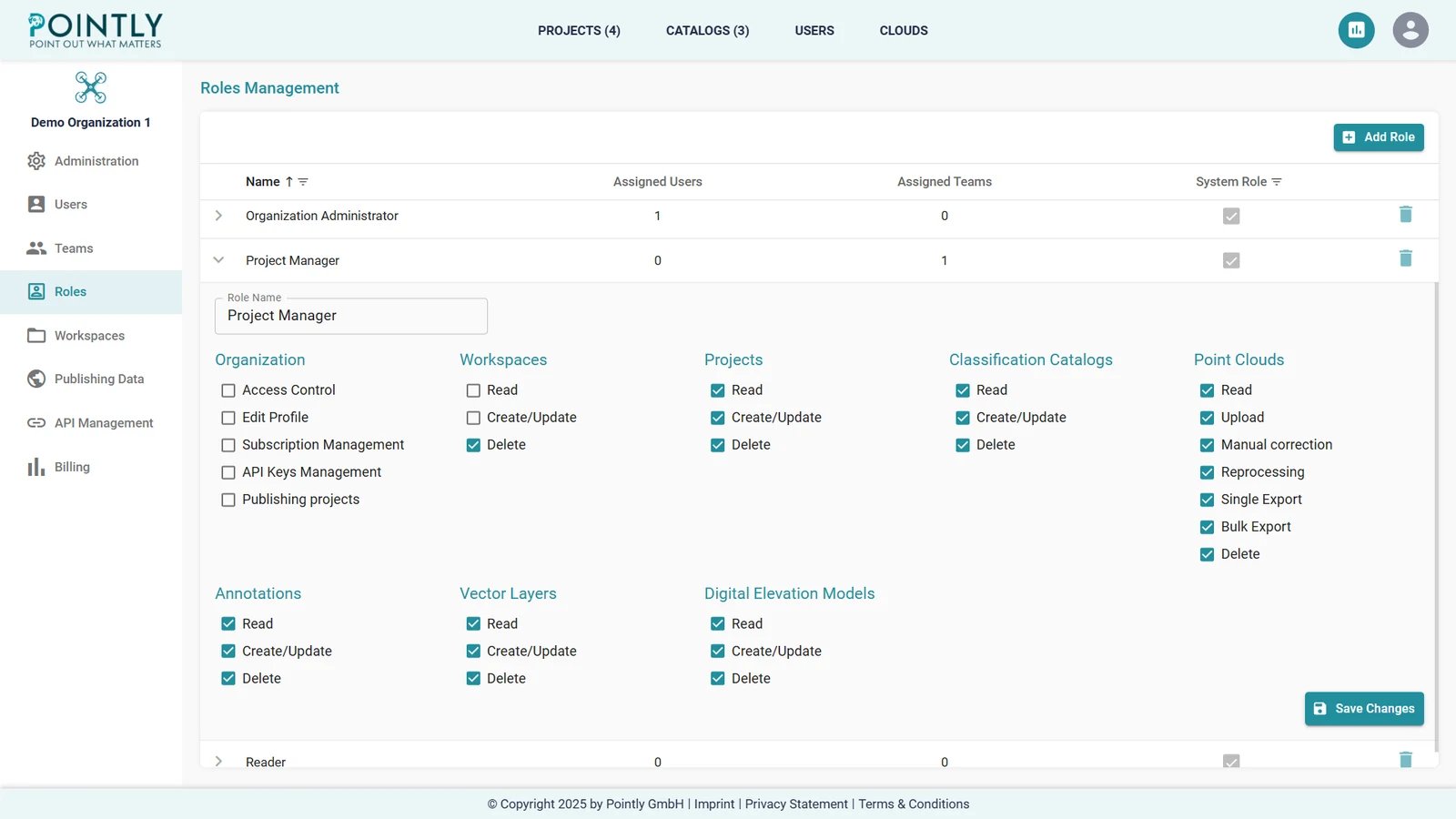This screenshot has height=819, width=1456.
Task: Open Teams in the sidebar
Action: click(91, 248)
